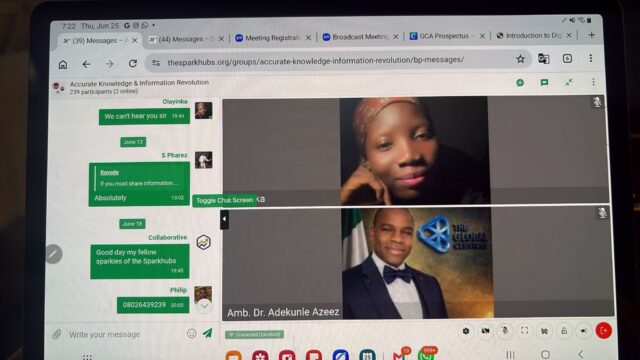Open S Pharez's profile picture
Viewport: 640px width, 360px height.
[203, 160]
